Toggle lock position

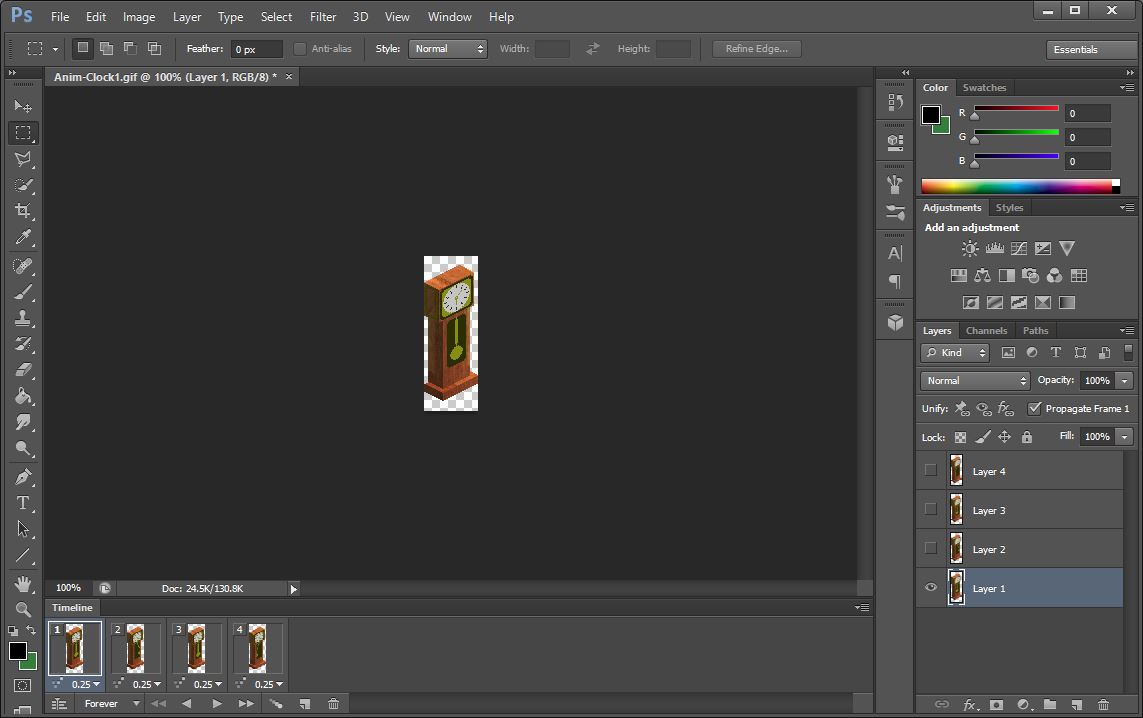tap(1004, 437)
